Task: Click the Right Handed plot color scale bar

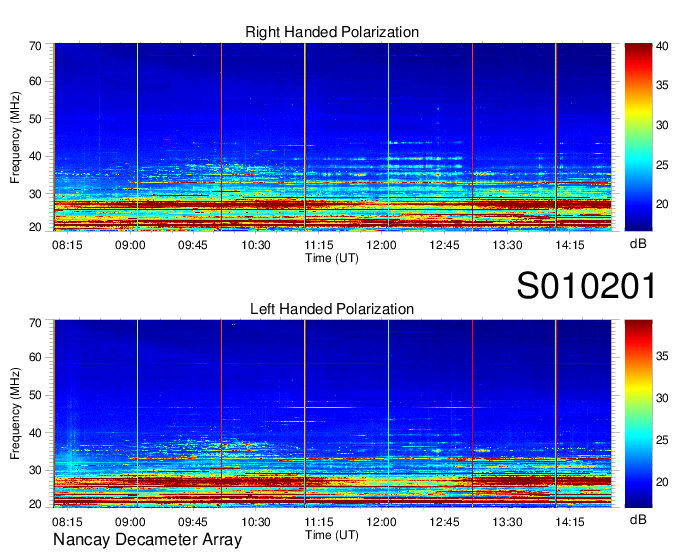Action: click(x=638, y=137)
